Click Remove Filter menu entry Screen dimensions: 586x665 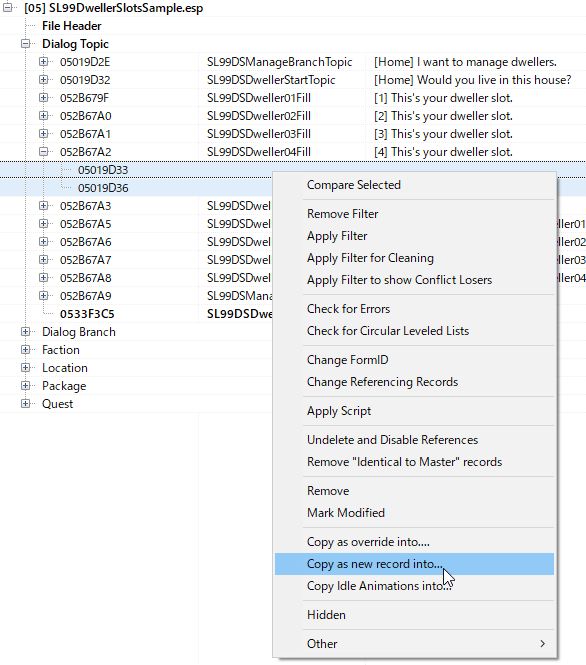pyautogui.click(x=414, y=214)
